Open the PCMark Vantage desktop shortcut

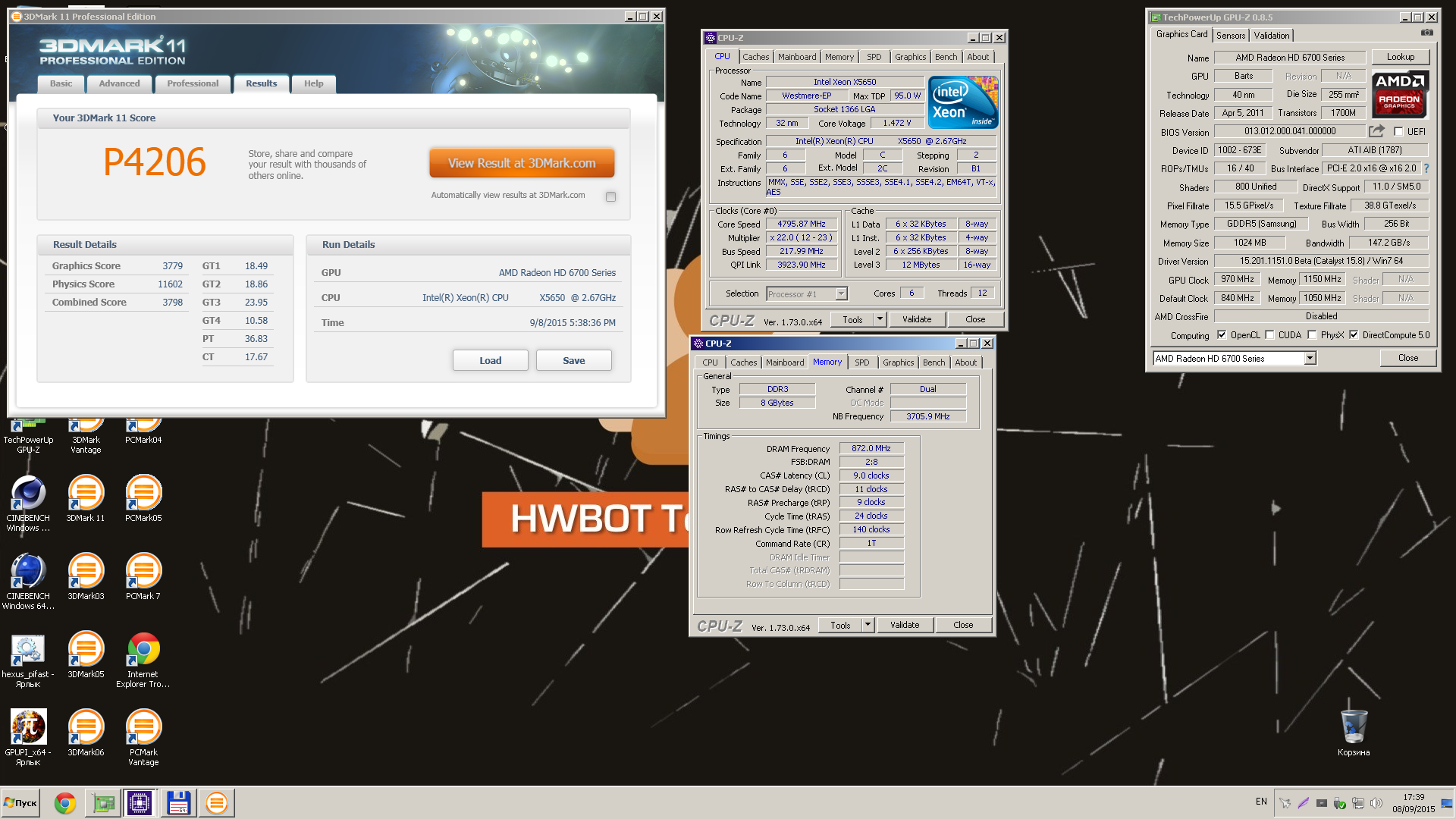pos(143,737)
